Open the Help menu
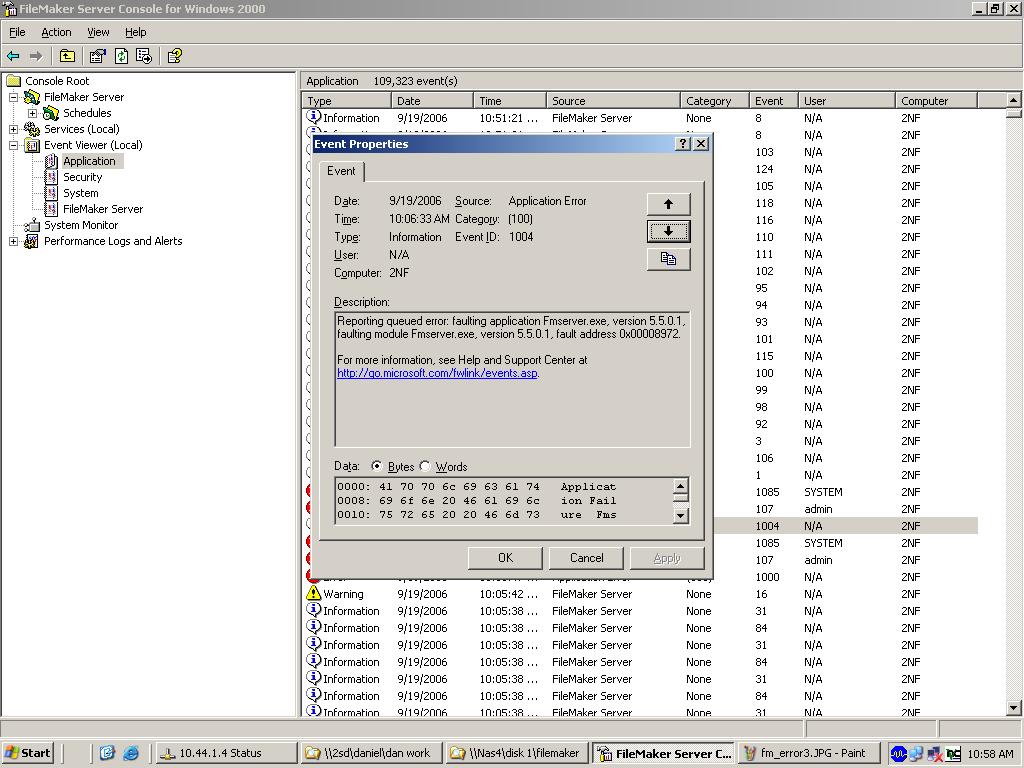 pos(135,32)
